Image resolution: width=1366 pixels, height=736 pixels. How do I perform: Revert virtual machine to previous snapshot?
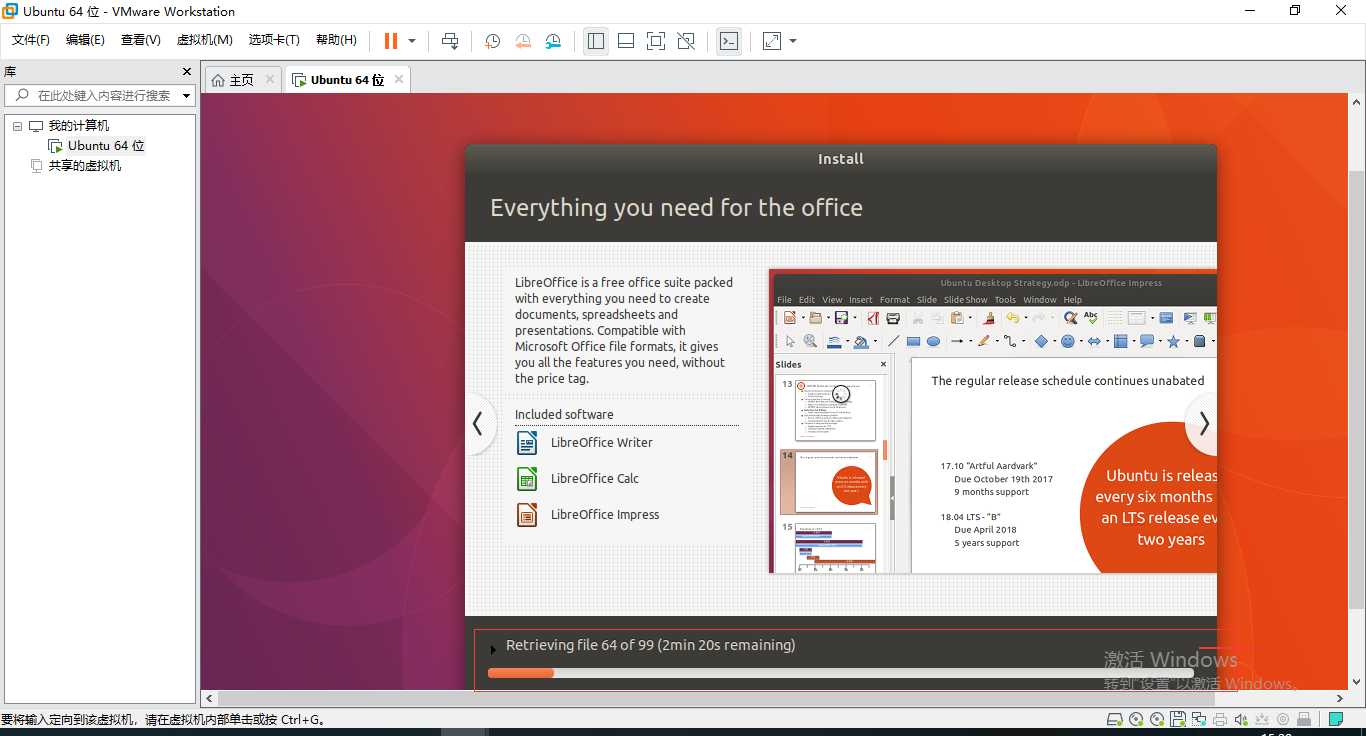tap(523, 41)
